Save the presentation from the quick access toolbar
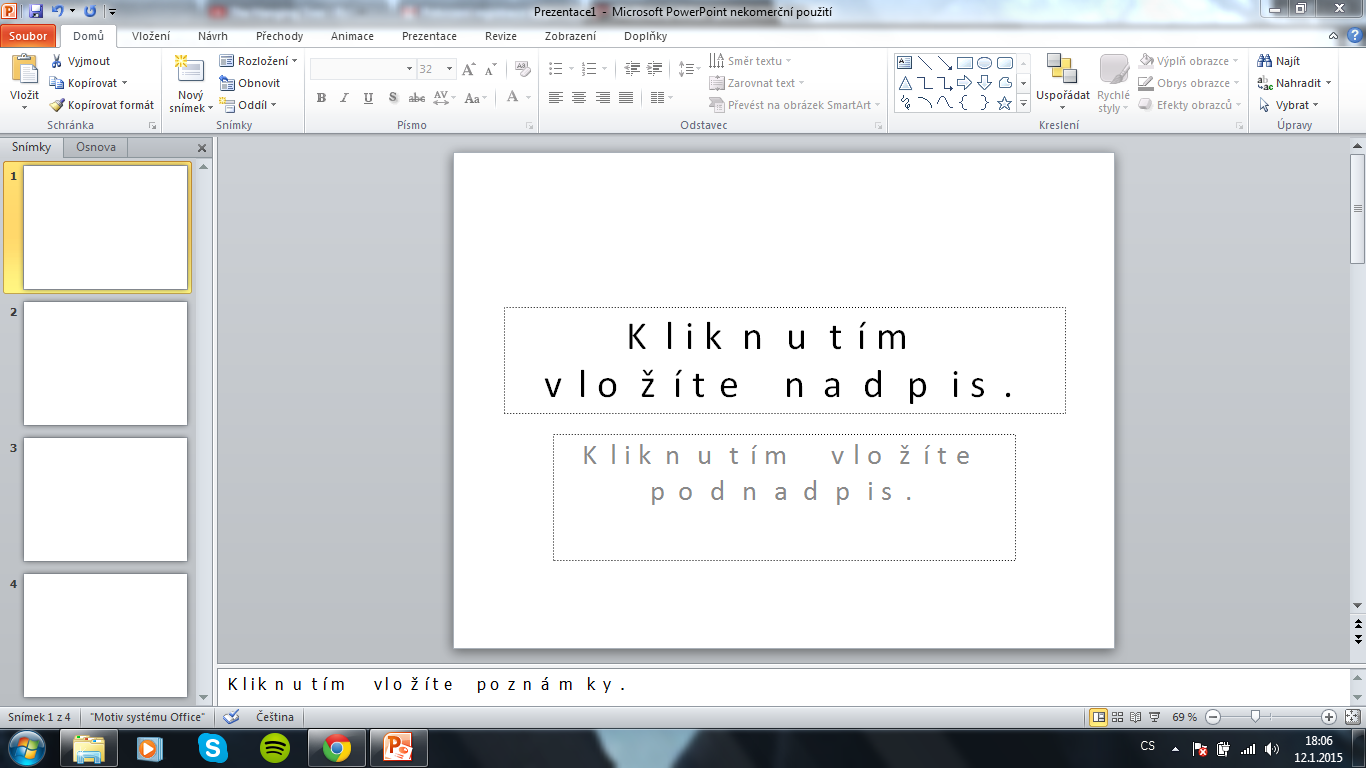The height and width of the screenshot is (768, 1366). (36, 11)
